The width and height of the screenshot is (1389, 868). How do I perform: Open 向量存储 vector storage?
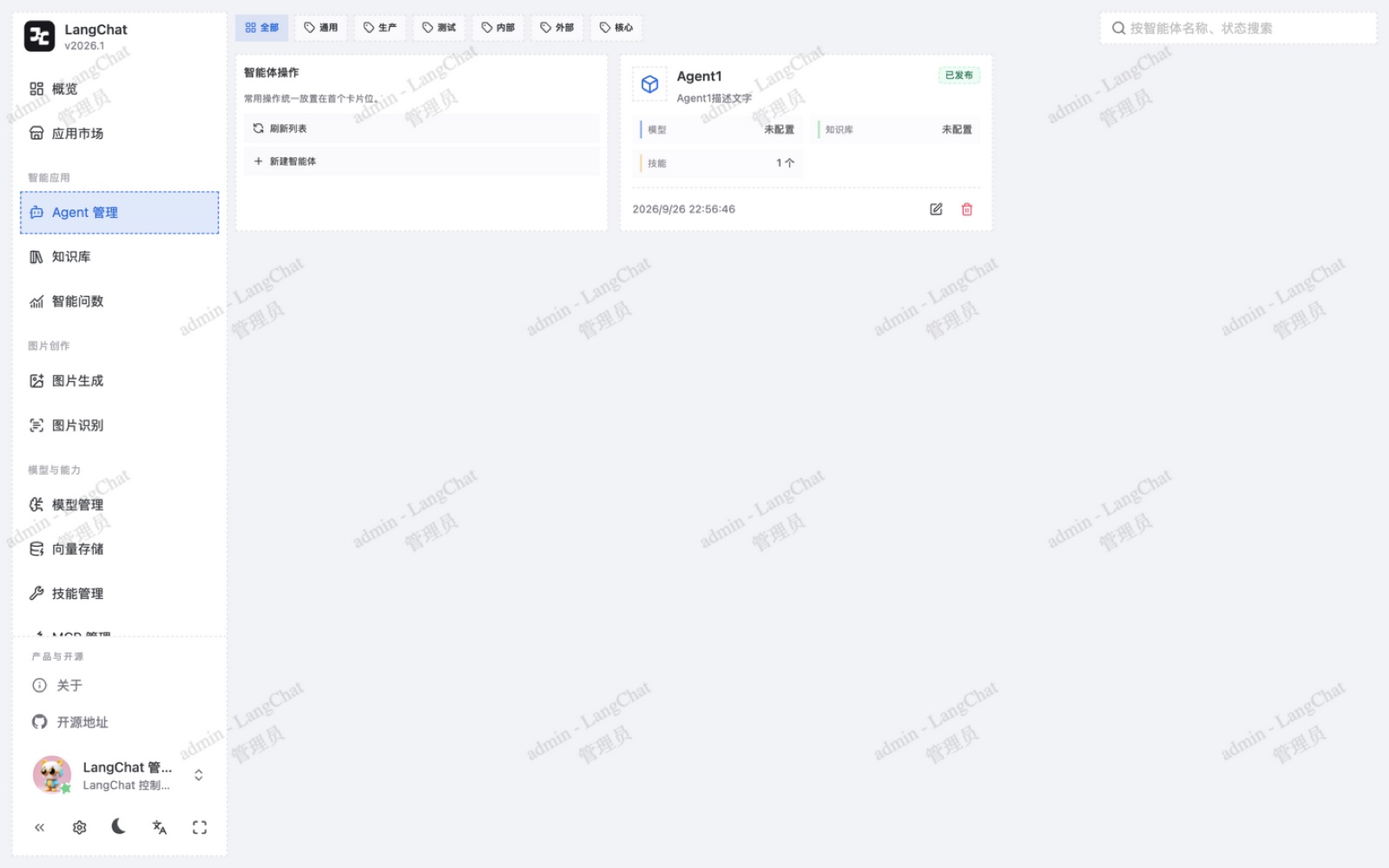(x=120, y=549)
